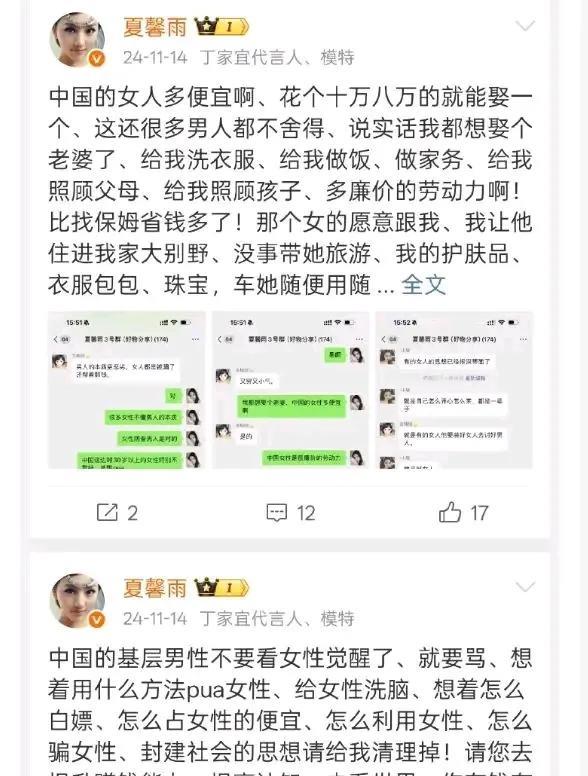Screen dimensions: 588x776
Task: Open username 夏馨雨 on first post
Action: [155, 26]
